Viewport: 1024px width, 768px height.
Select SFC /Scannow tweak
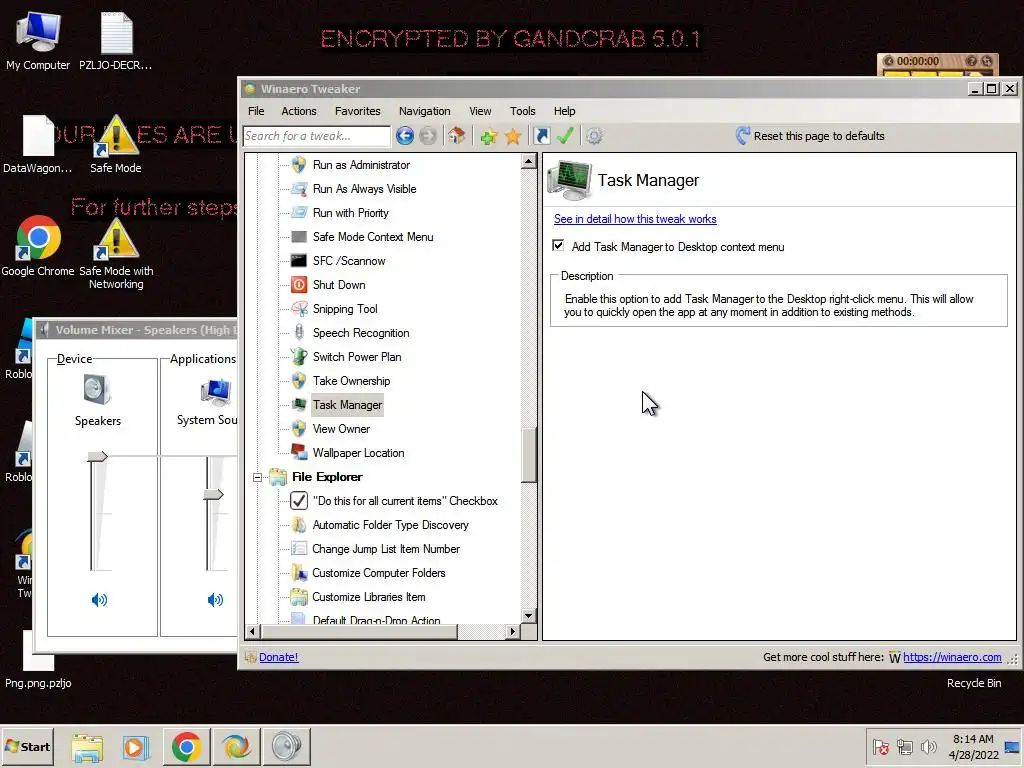coord(349,261)
